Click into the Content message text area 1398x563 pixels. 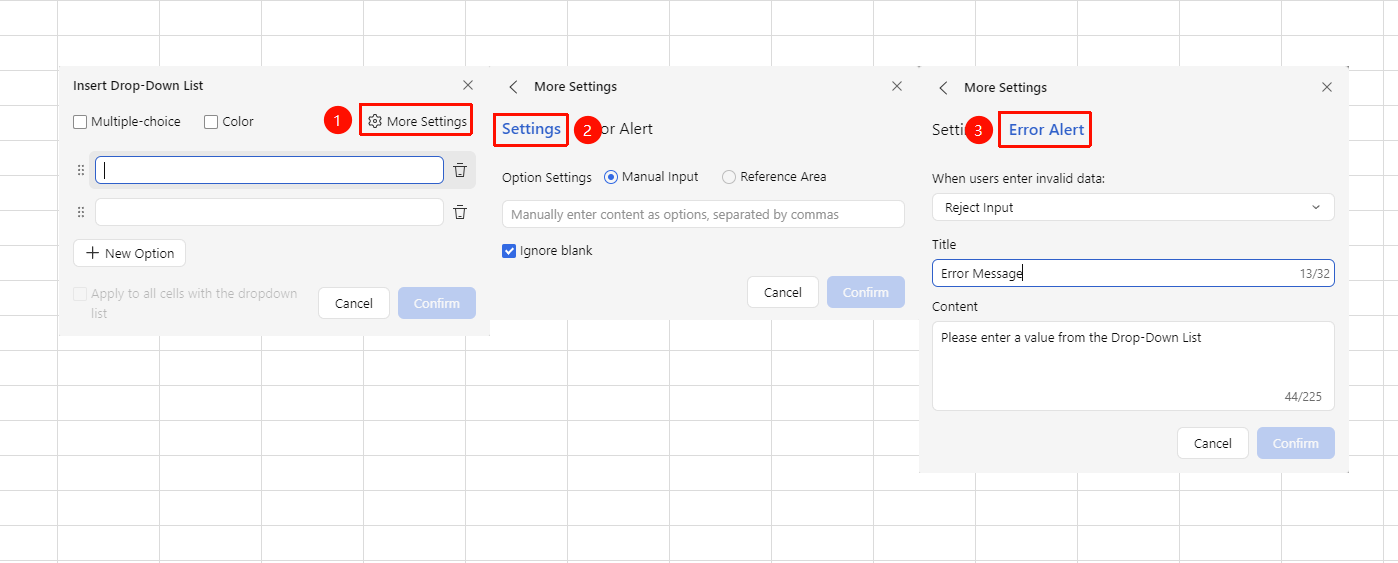pos(1133,366)
